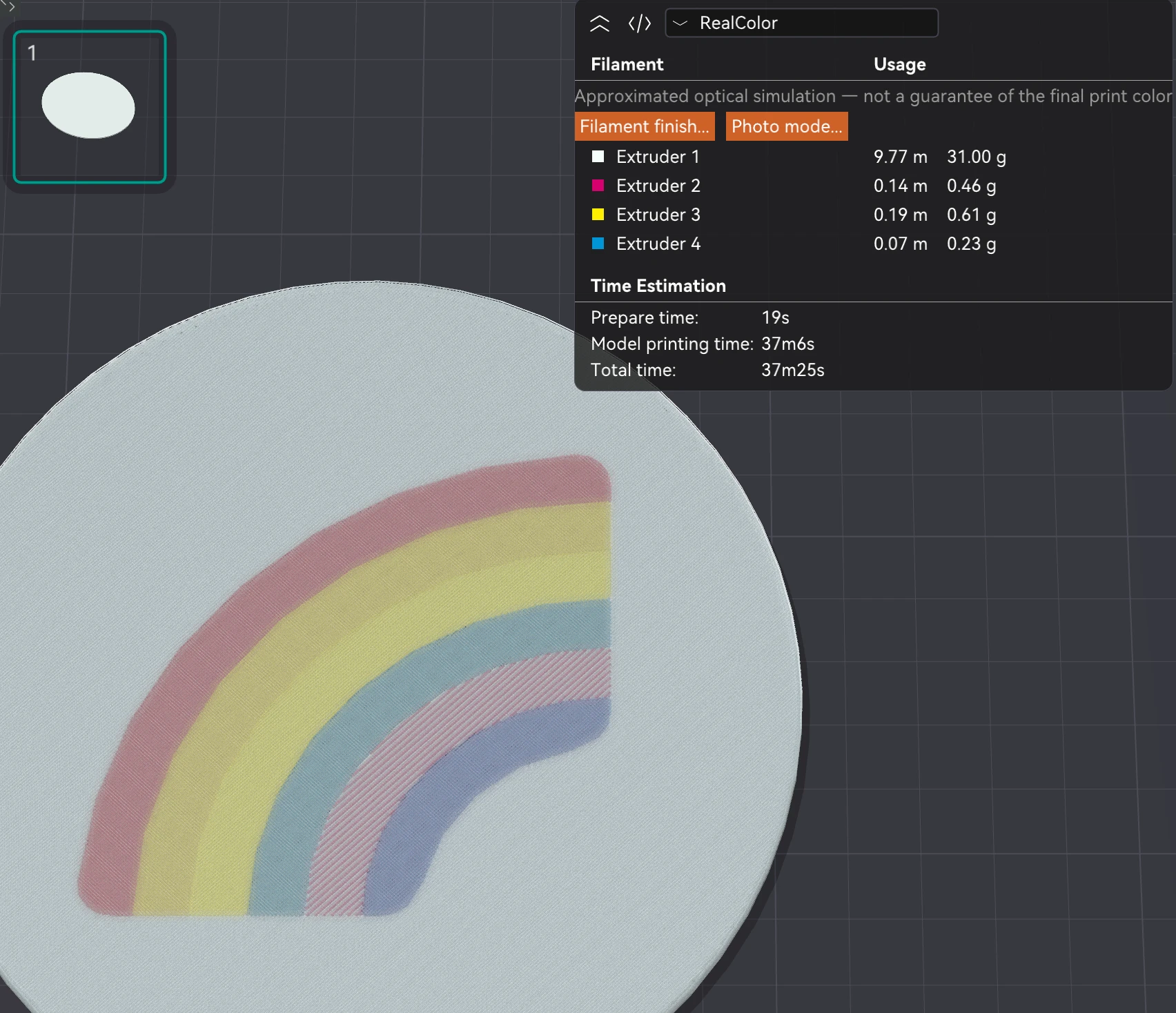Click the 0.23 g usage value

coord(972,244)
